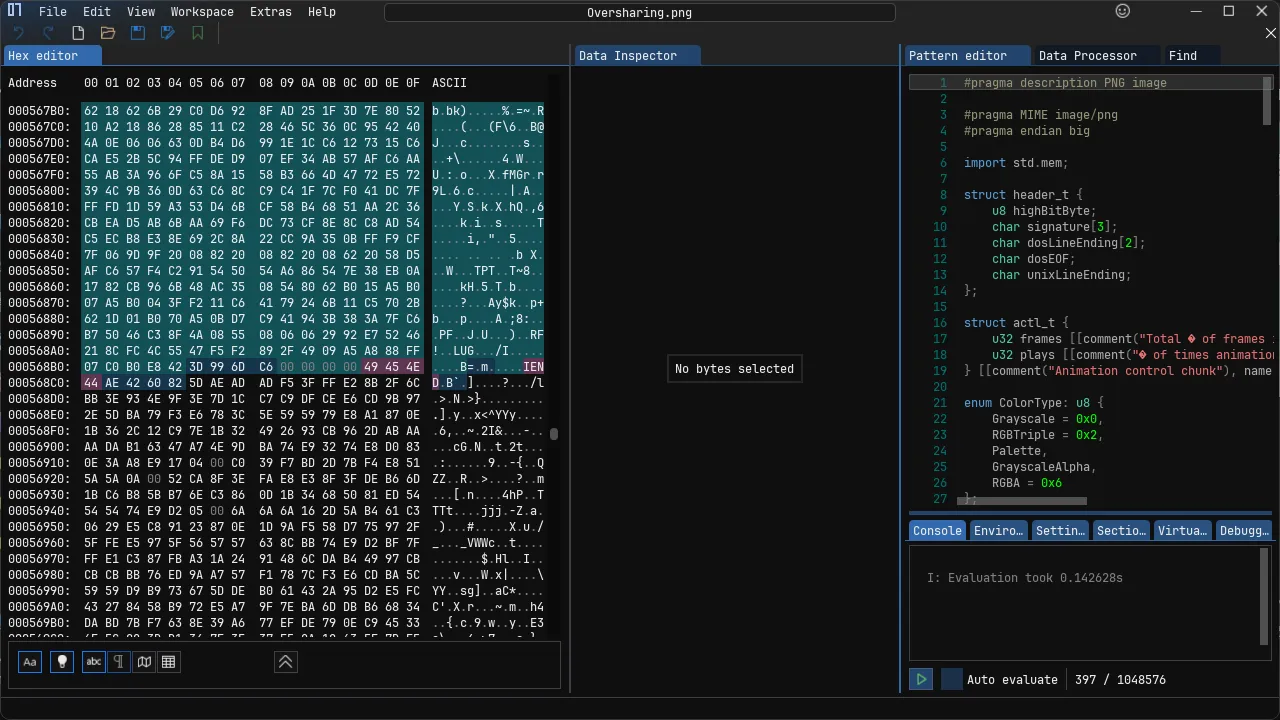
Task: Add a bookmark with the green bookmark icon
Action: pyautogui.click(x=198, y=33)
